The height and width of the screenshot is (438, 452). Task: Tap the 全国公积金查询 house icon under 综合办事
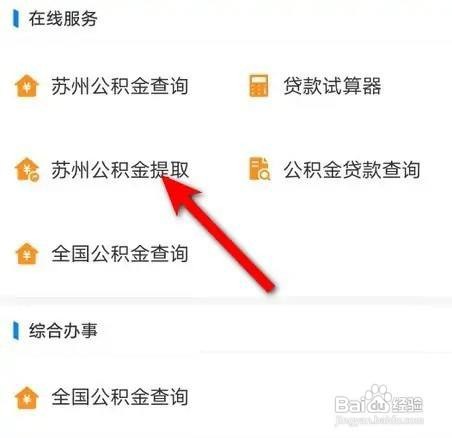[x=27, y=397]
